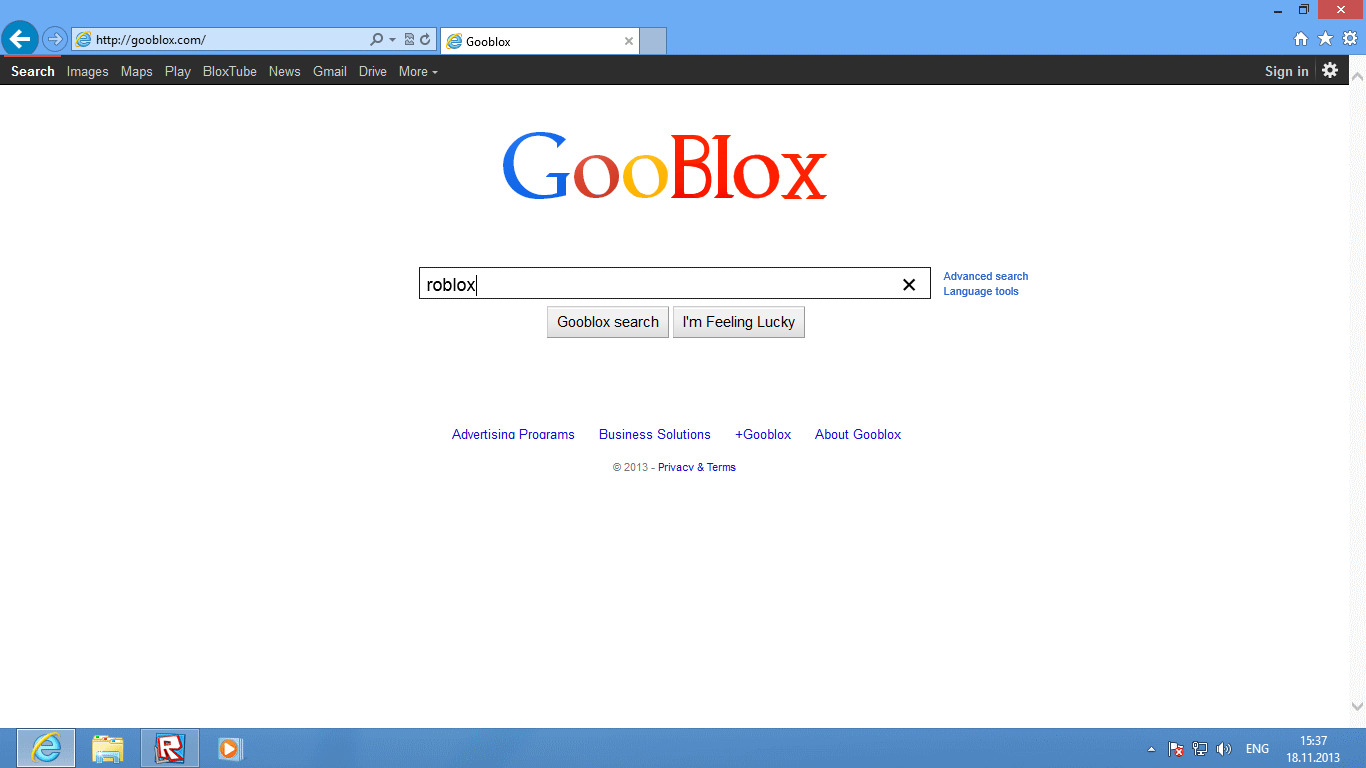Open Internet Explorer Tools gear
This screenshot has height=768, width=1366.
[1350, 39]
